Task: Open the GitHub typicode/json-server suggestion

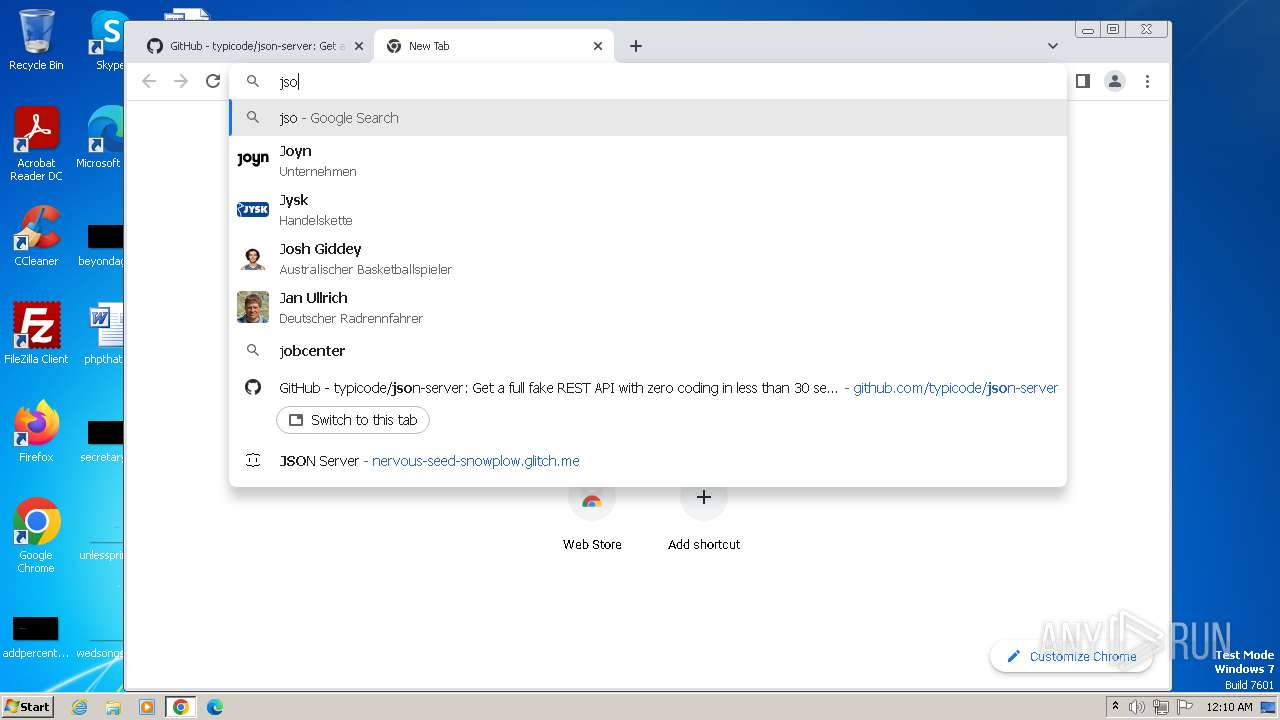Action: coord(648,387)
